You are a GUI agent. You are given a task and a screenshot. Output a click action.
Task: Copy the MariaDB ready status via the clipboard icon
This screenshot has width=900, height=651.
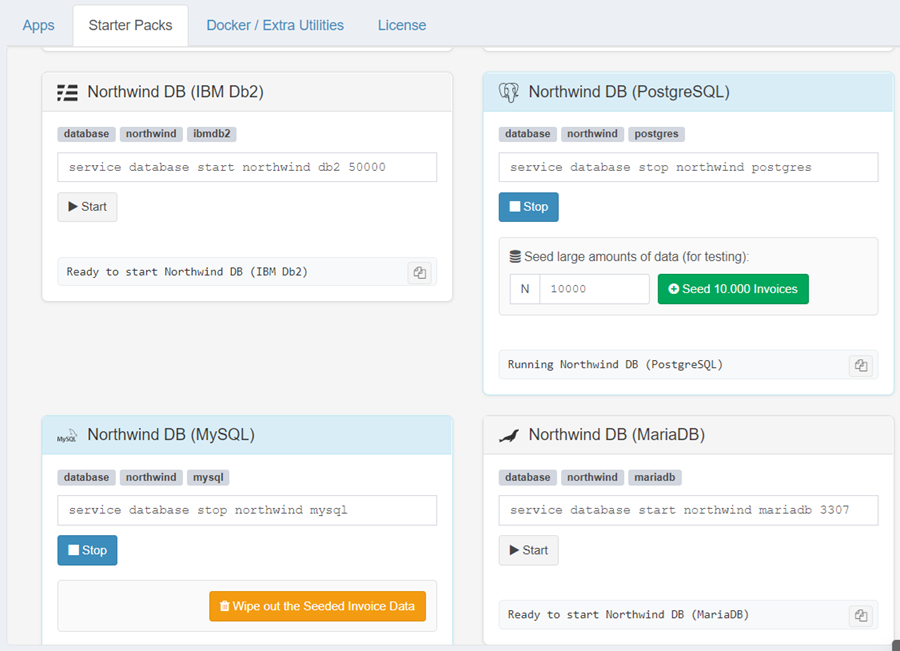click(861, 615)
